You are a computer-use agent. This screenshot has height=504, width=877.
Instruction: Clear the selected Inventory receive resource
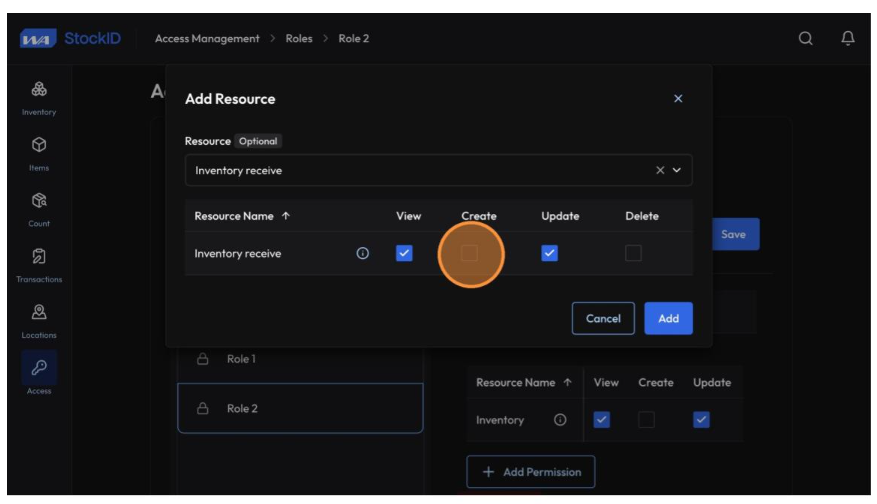660,170
